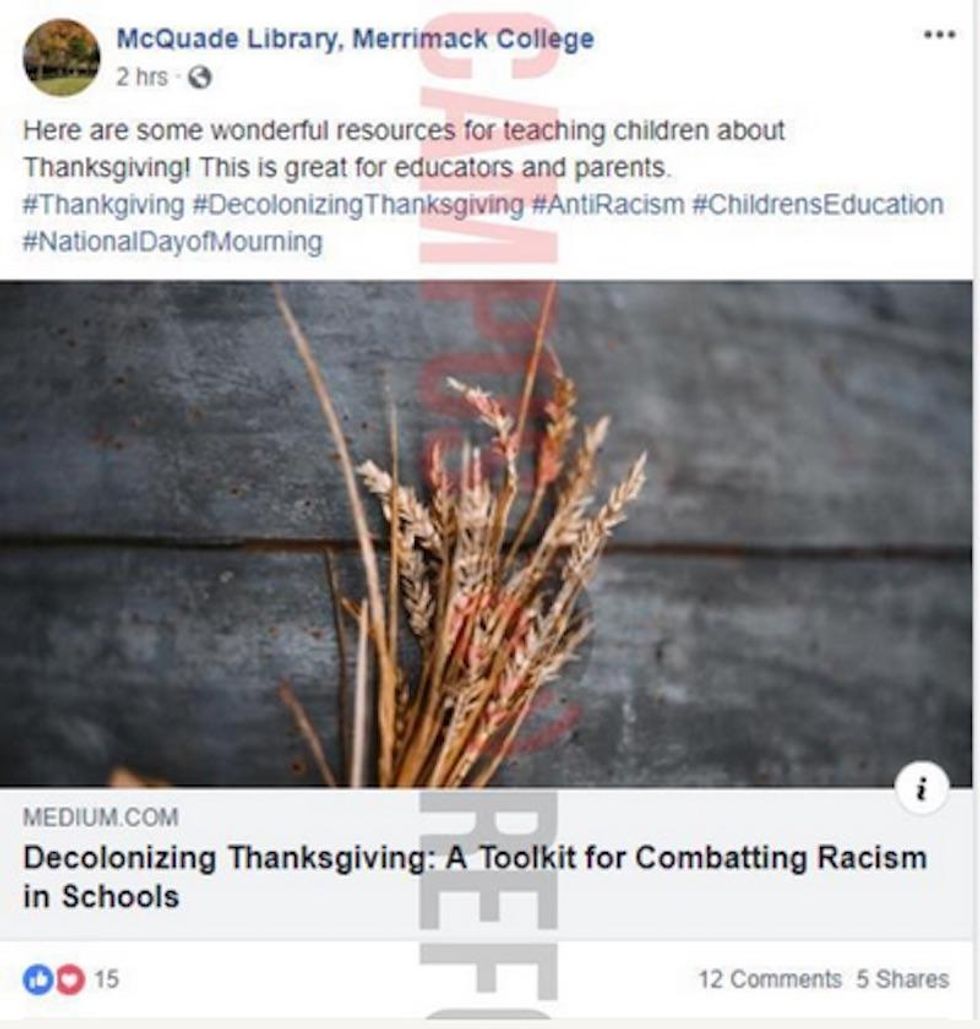Open the #Thankgiving hashtag

104,205
